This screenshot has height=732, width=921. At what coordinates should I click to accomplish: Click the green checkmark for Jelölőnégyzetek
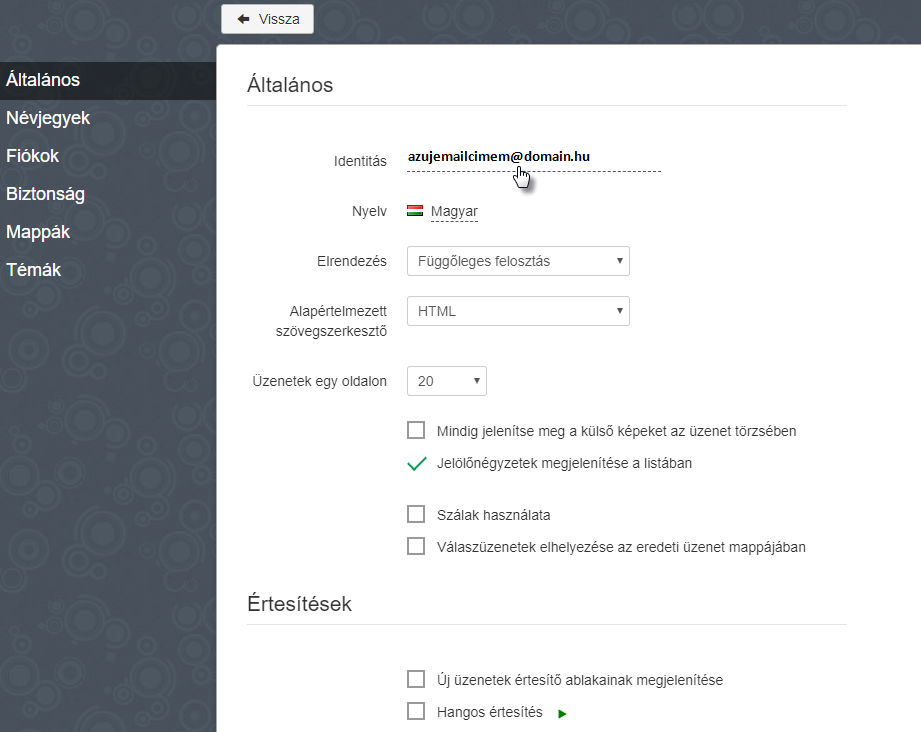pyautogui.click(x=416, y=464)
